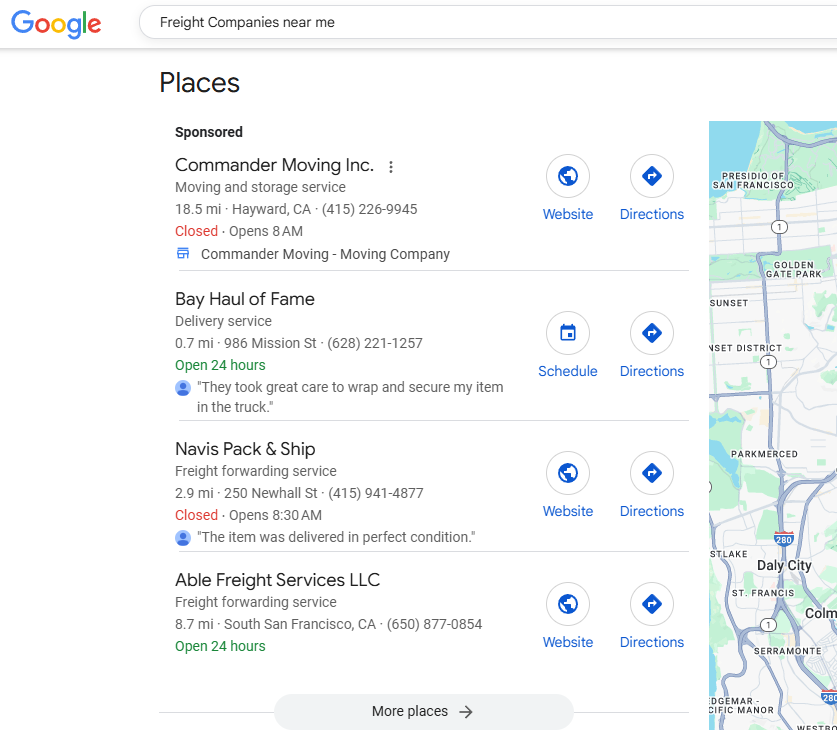The height and width of the screenshot is (740, 837).
Task: Open Bay Haul of Fame listing title
Action: [x=245, y=299]
